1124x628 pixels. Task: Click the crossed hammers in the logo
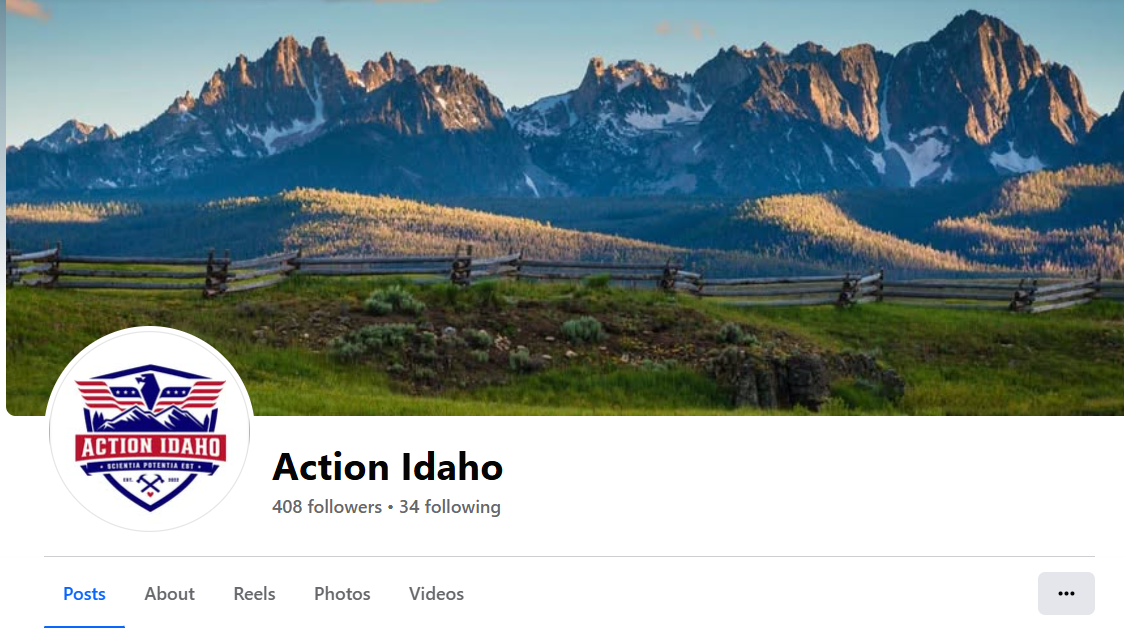point(150,485)
